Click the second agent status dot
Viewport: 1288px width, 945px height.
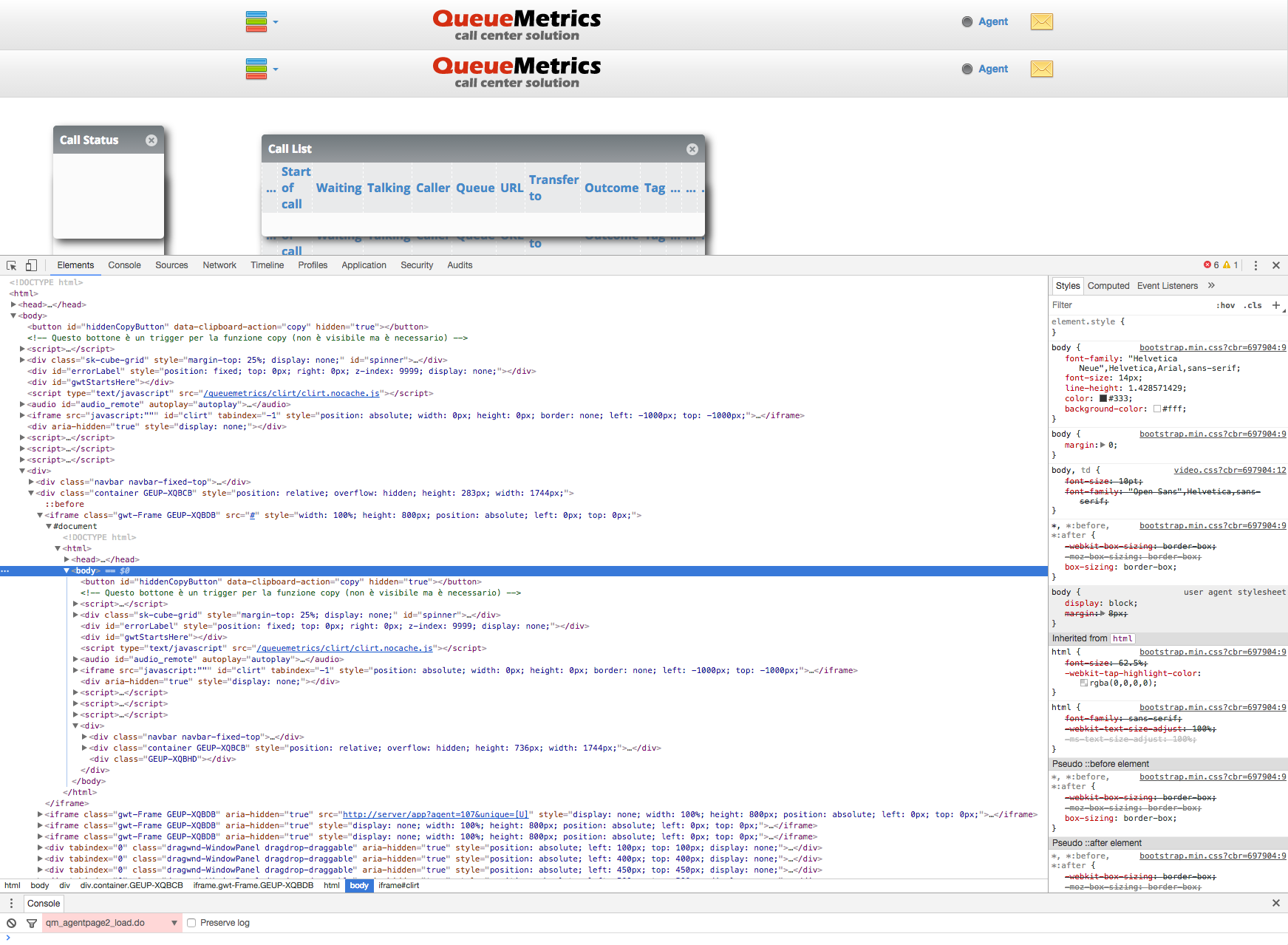pos(967,69)
